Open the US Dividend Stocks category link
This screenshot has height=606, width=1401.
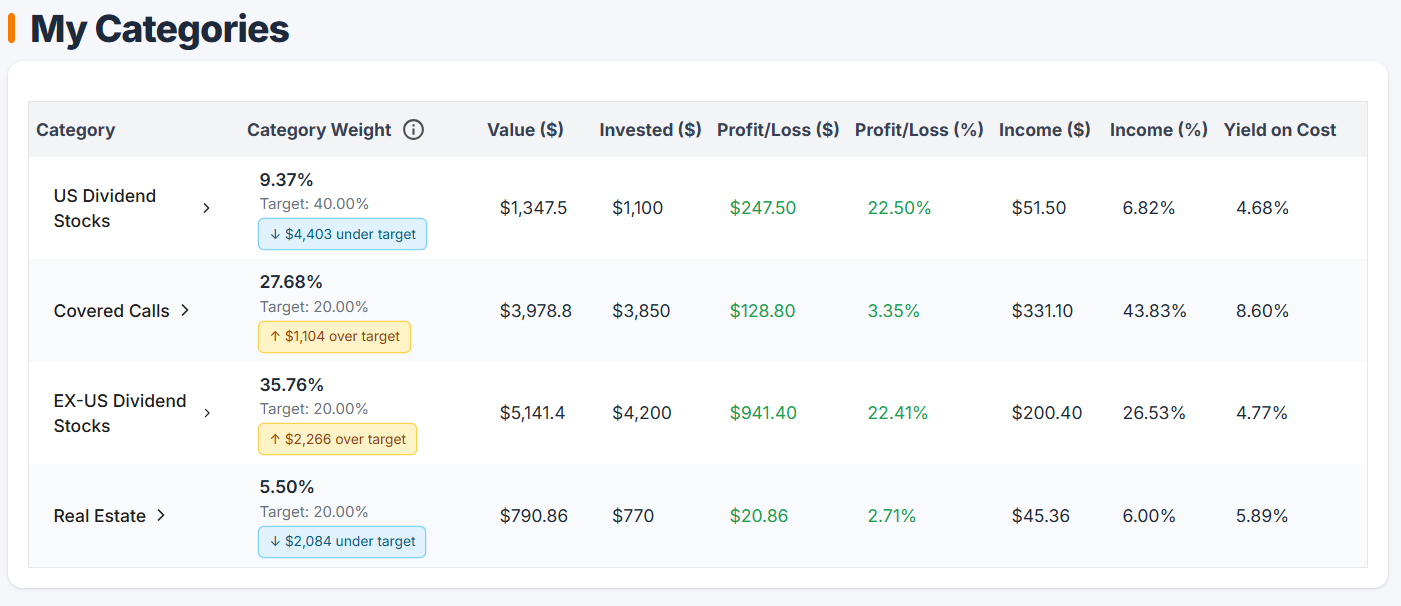105,208
